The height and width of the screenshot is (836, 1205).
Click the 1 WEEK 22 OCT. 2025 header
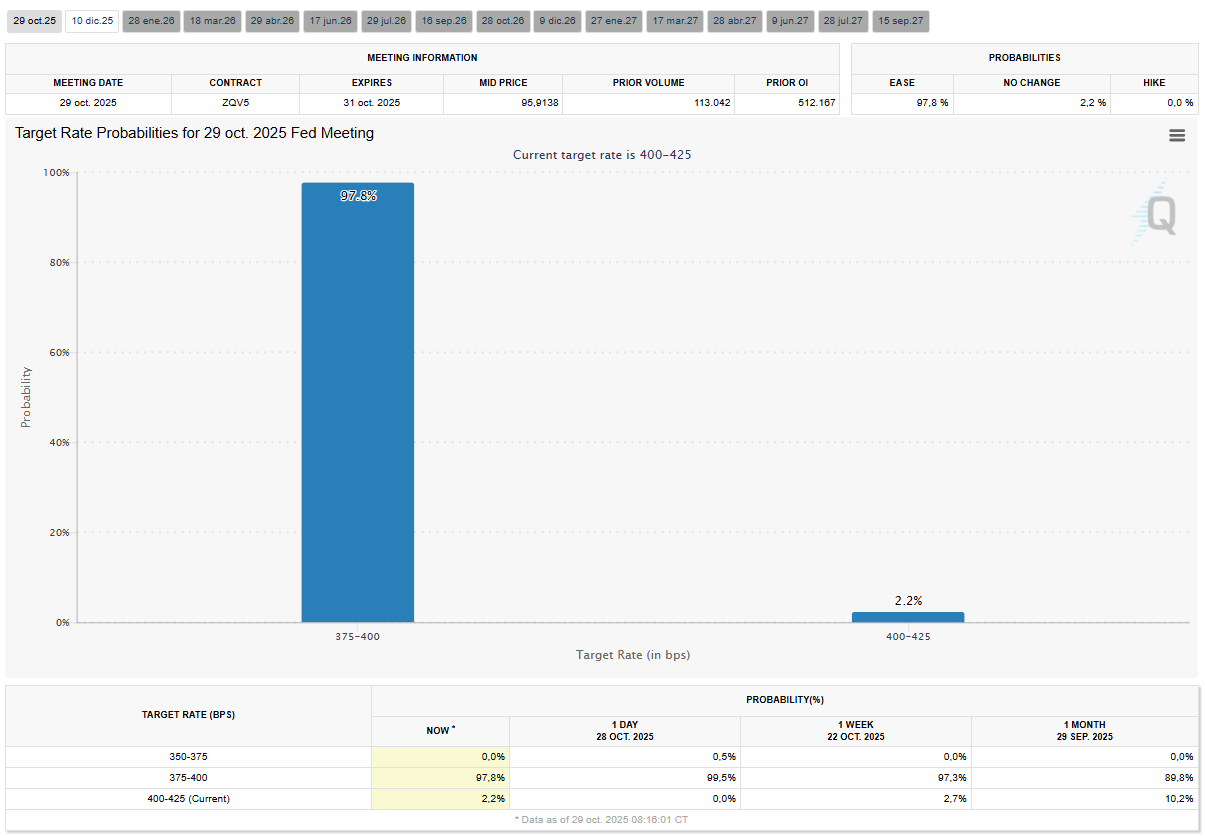pos(855,731)
